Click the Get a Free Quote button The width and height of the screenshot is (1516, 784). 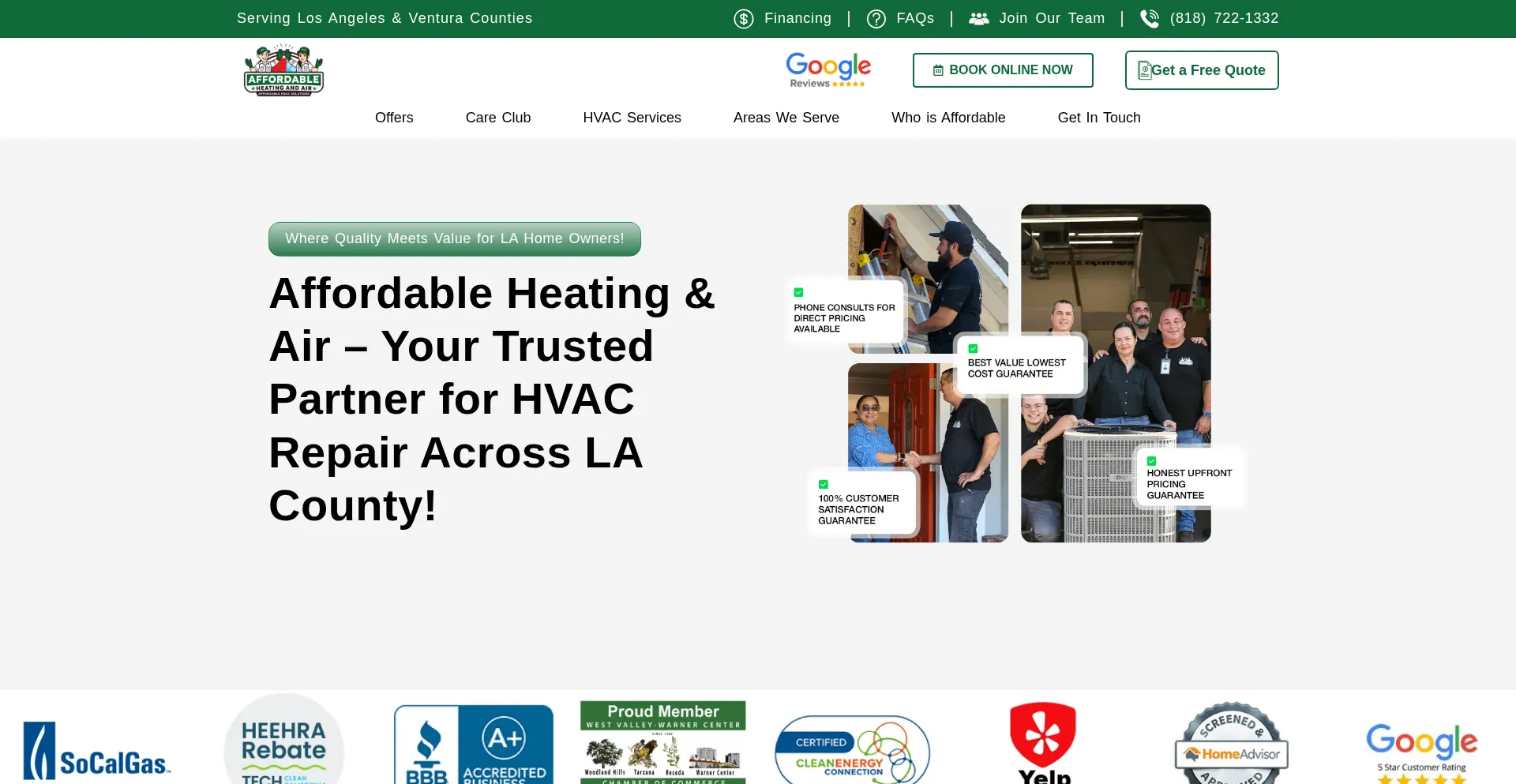[x=1202, y=70]
